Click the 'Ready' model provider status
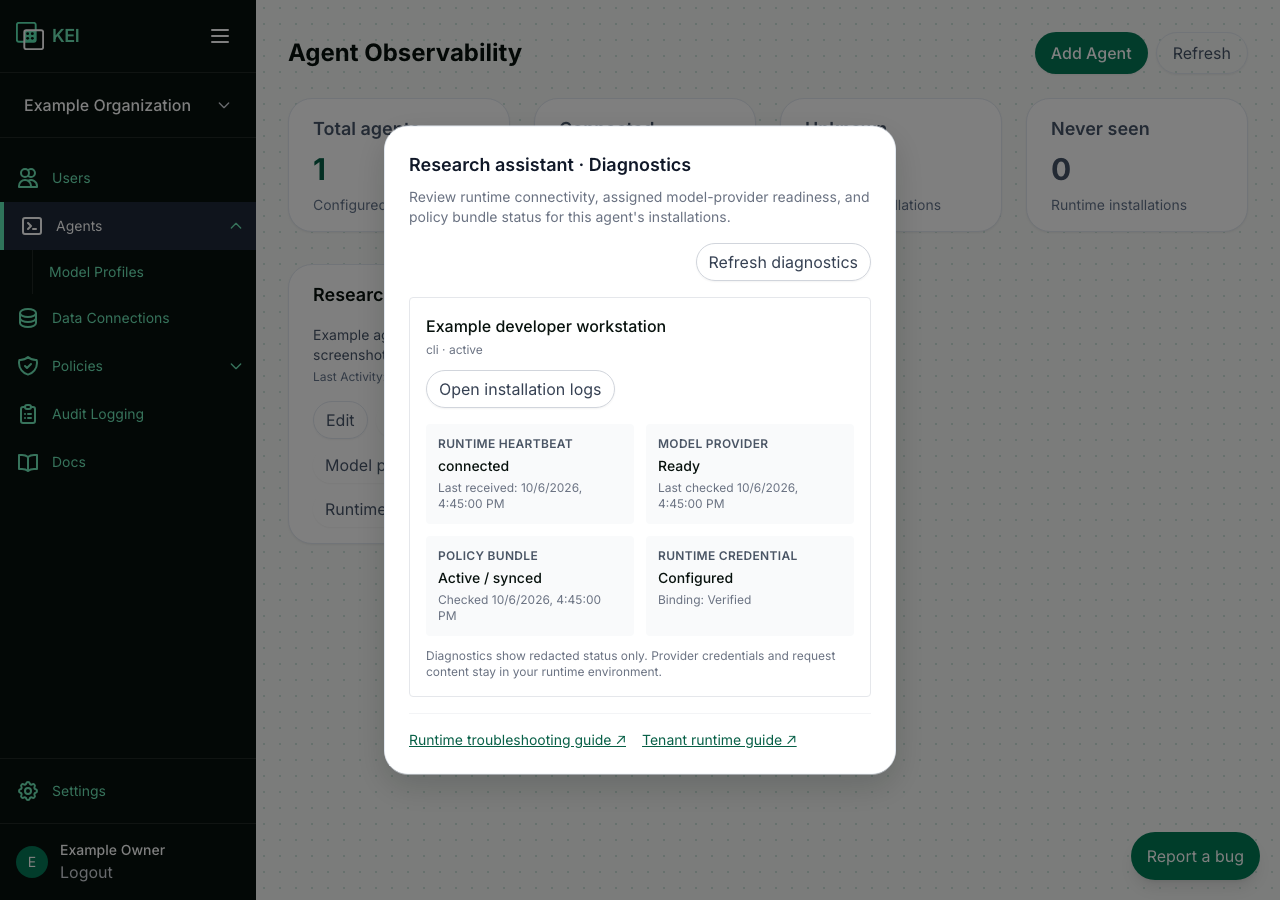The image size is (1280, 900). coord(679,466)
